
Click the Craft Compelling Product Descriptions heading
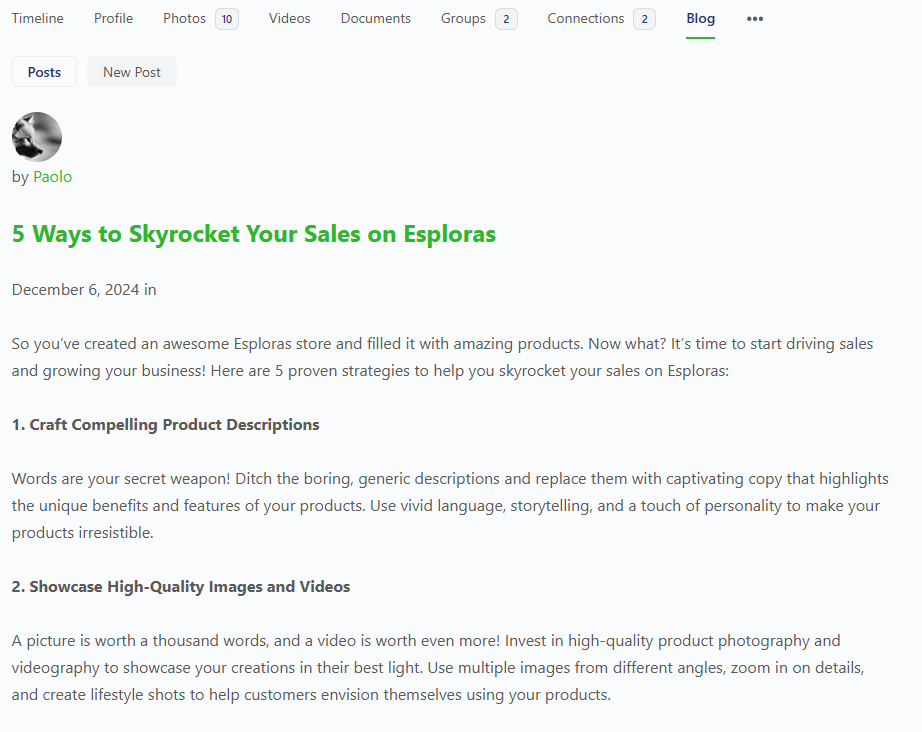pyautogui.click(x=165, y=425)
